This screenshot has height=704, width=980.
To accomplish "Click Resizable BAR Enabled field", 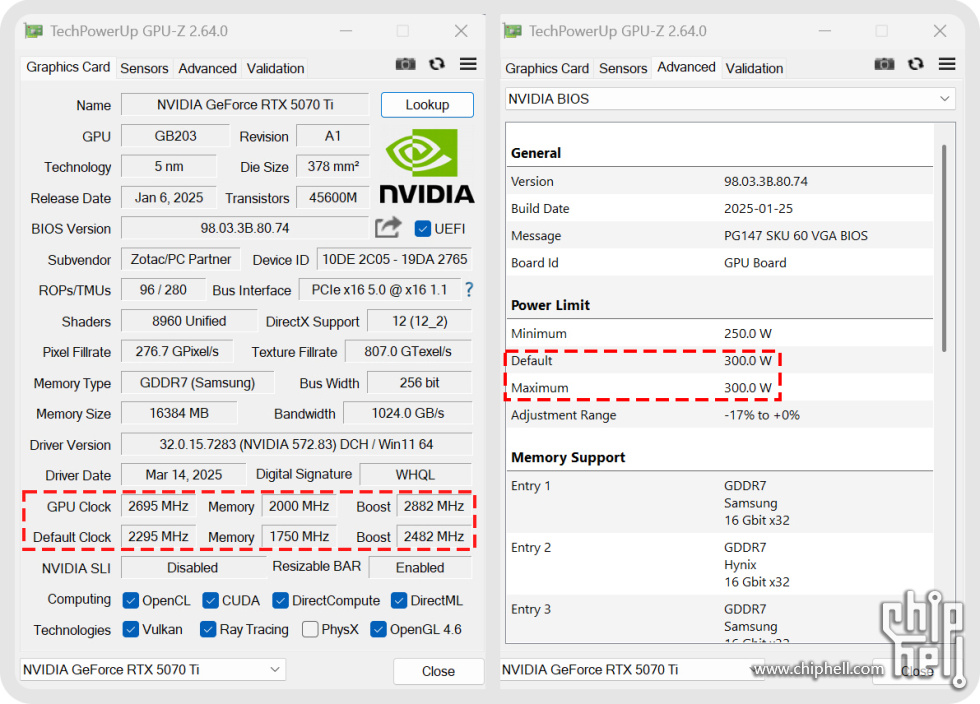I will pyautogui.click(x=420, y=567).
